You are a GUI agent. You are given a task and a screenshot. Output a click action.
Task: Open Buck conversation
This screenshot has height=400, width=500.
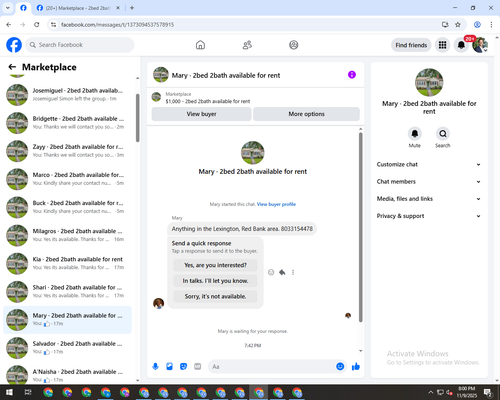coord(67,207)
